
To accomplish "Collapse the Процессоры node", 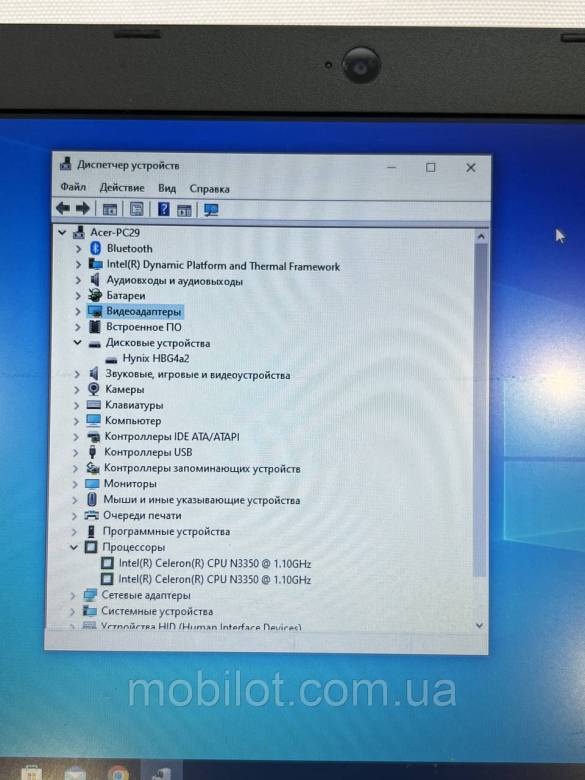I will [74, 547].
